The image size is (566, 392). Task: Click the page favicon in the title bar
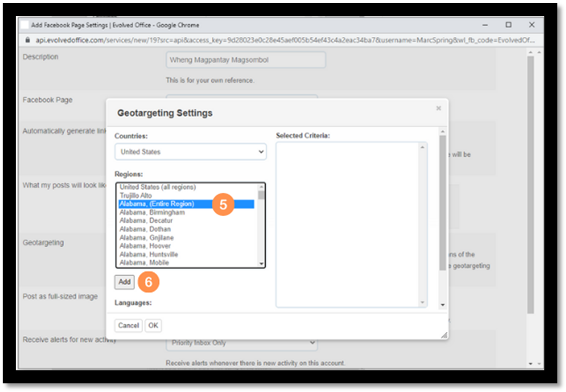pos(25,25)
